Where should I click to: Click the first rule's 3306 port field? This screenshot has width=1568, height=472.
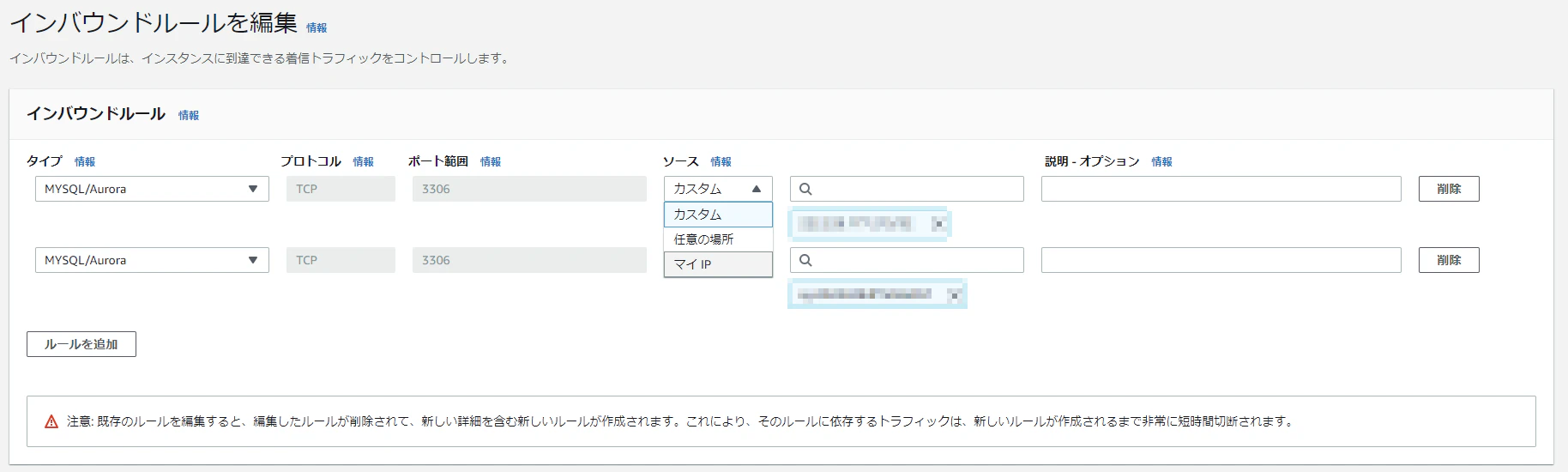tap(529, 189)
